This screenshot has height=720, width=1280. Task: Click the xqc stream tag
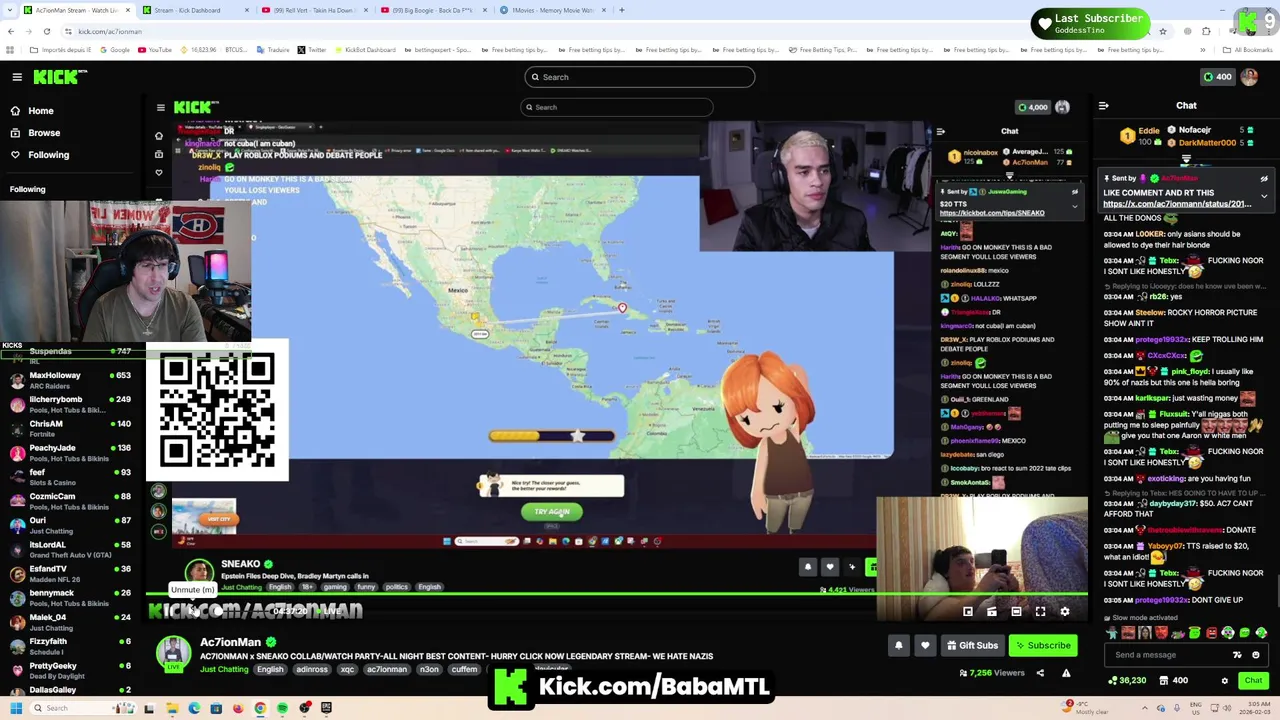[347, 669]
